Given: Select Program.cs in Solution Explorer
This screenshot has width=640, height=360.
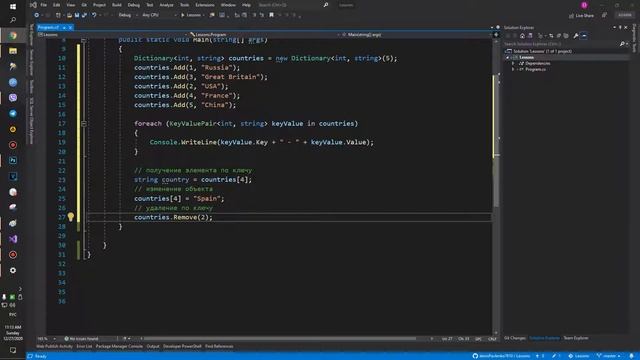Looking at the screenshot, I should [535, 69].
